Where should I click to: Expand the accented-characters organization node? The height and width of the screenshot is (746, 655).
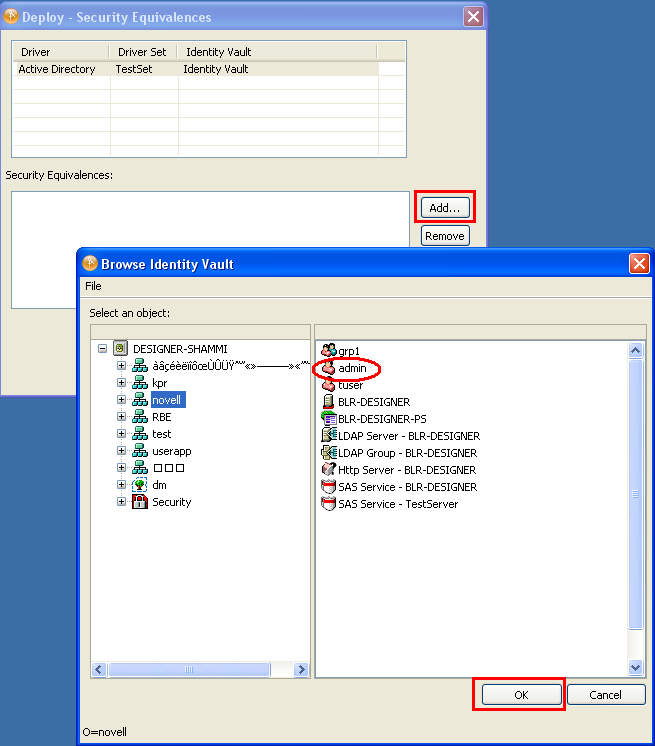click(121, 365)
